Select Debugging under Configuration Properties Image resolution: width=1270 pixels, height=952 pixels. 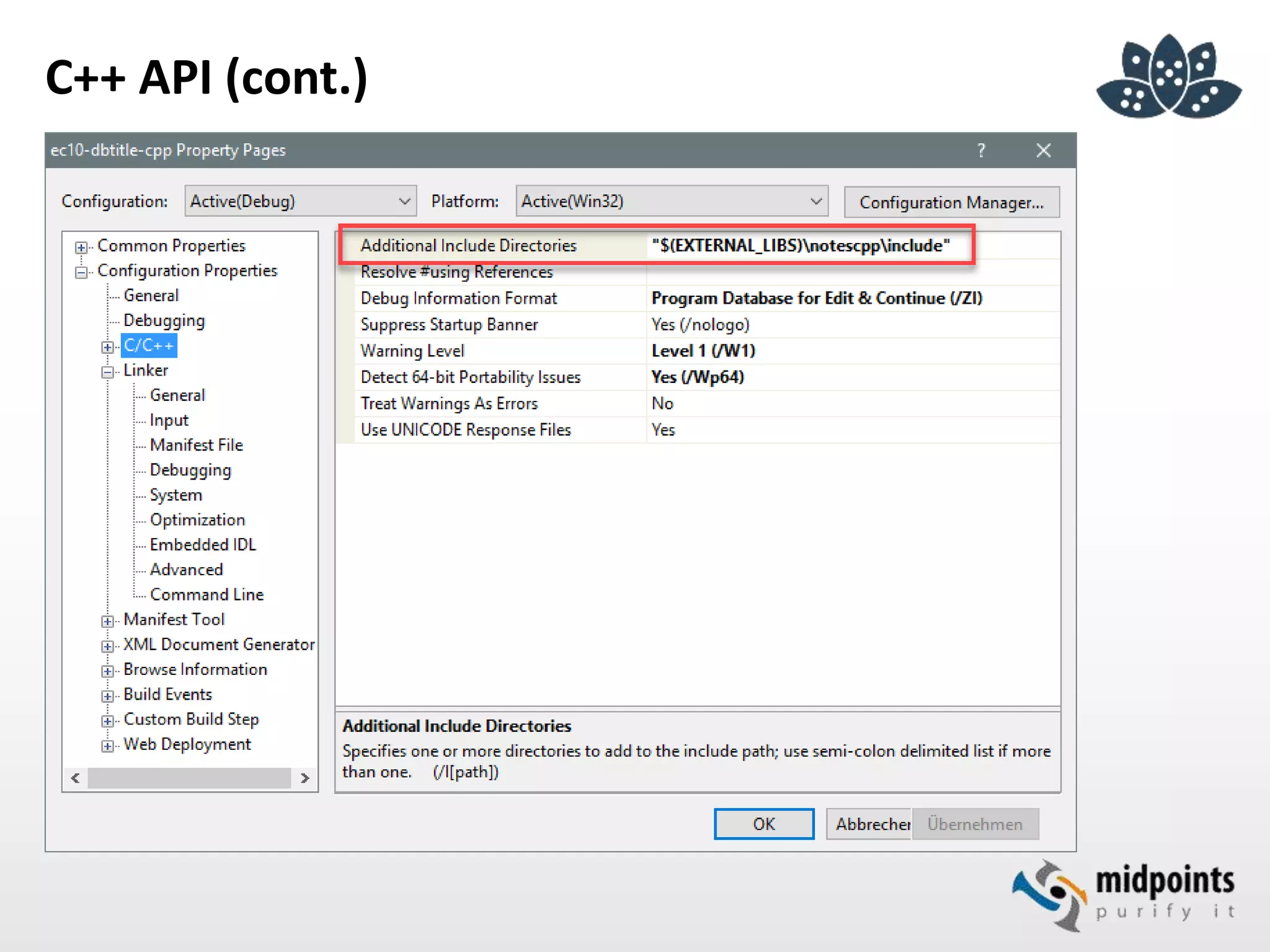tap(164, 320)
